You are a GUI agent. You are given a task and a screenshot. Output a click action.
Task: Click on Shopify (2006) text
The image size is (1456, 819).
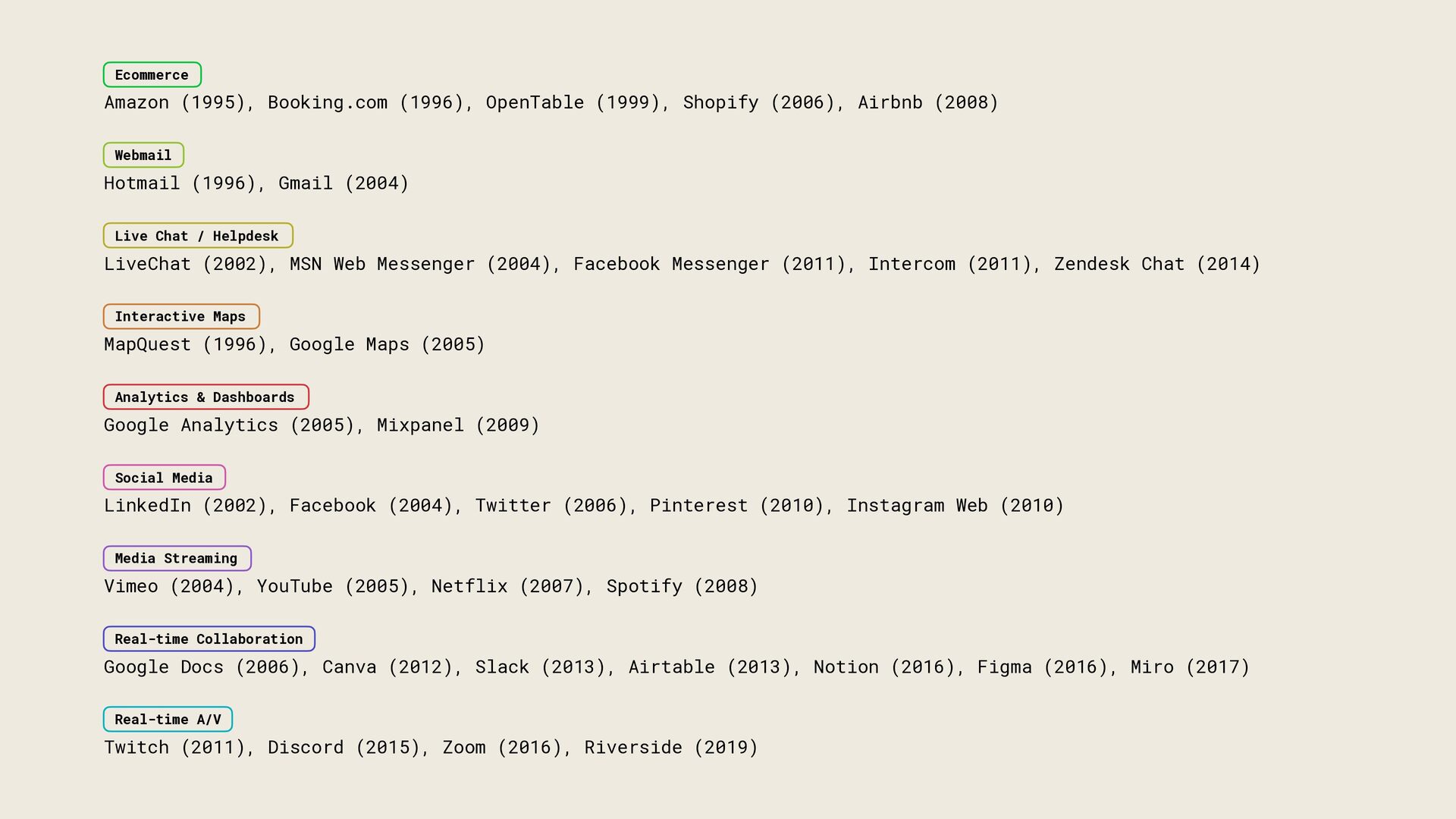pos(758,103)
